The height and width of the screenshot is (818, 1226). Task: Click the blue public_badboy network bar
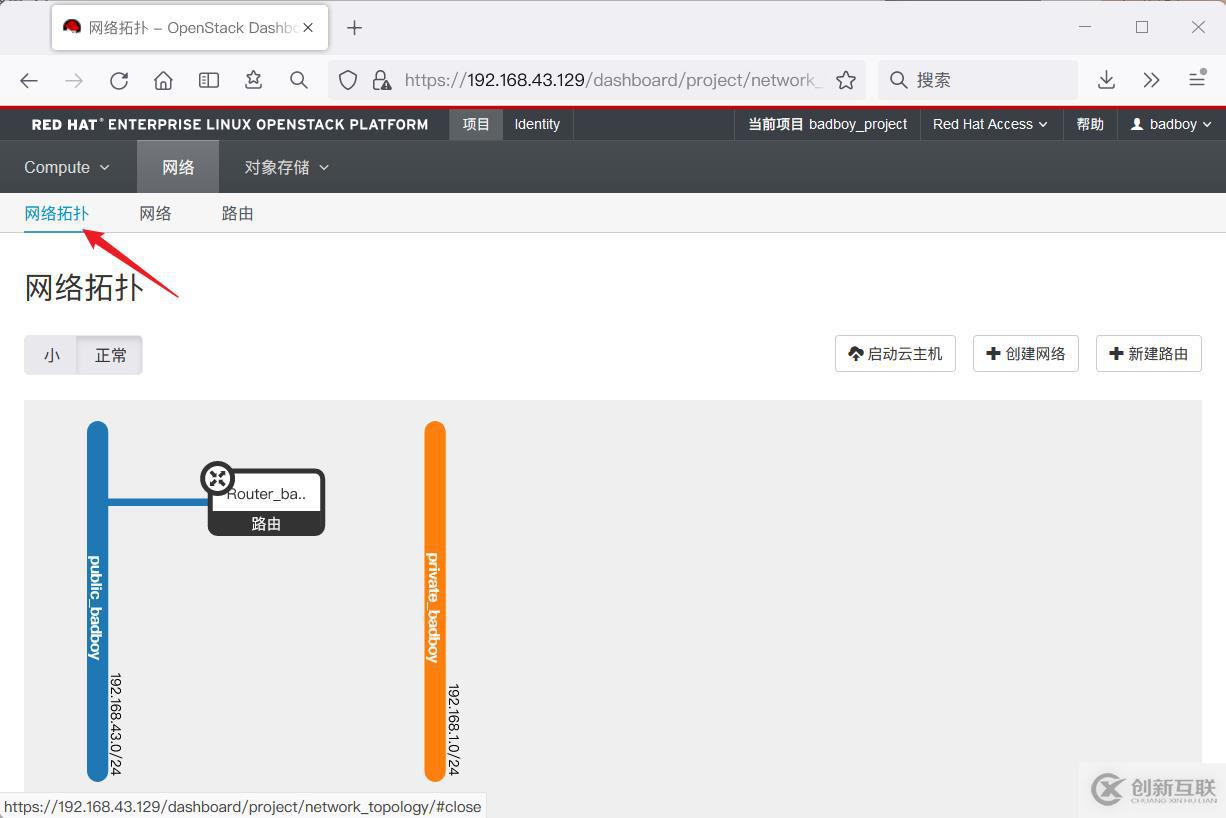(97, 601)
